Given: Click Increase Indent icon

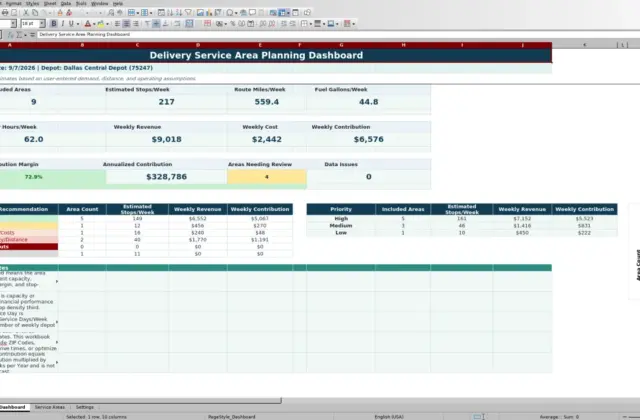Looking at the screenshot, I should [x=284, y=24].
